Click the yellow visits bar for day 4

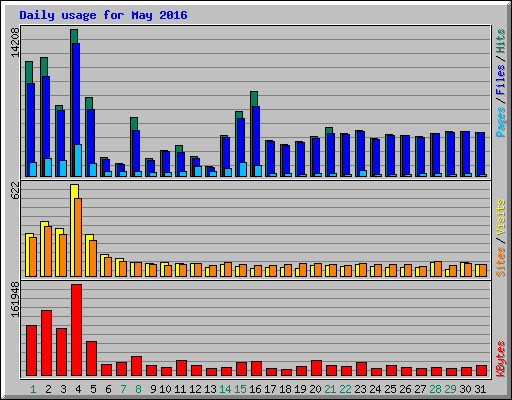pyautogui.click(x=75, y=191)
